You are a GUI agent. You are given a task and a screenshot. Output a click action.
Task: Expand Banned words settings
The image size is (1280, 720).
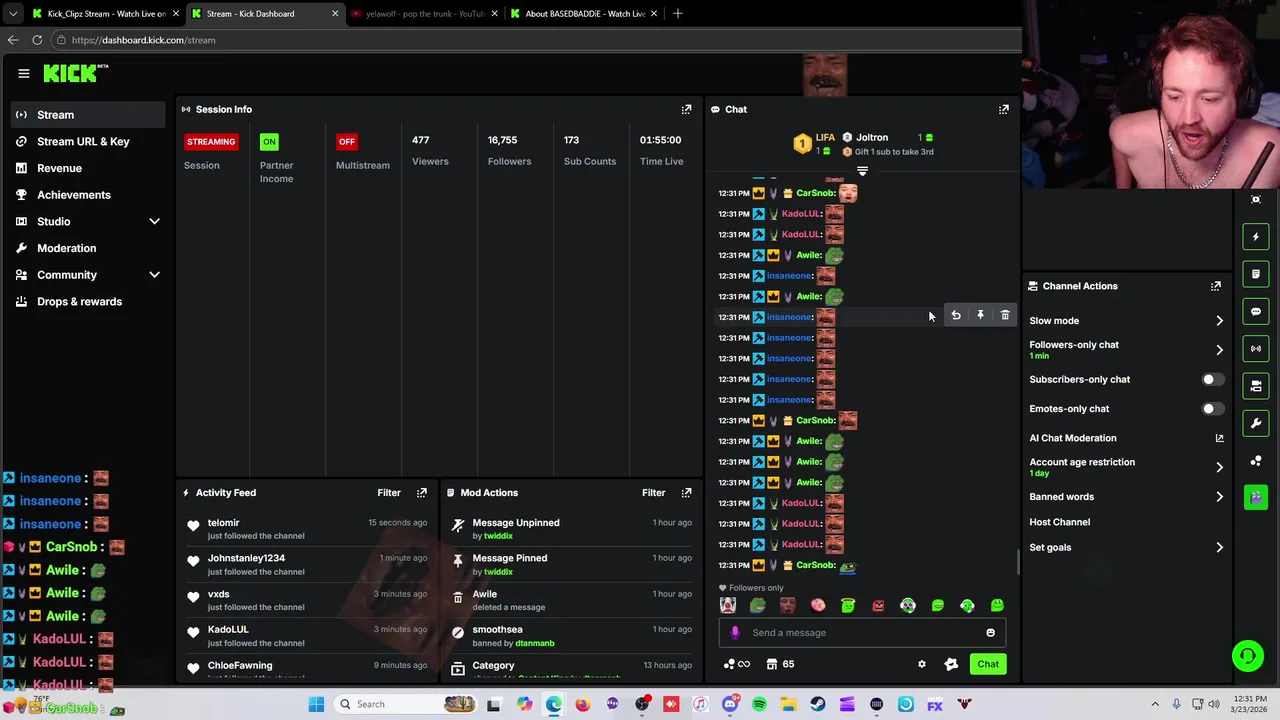coord(1219,497)
